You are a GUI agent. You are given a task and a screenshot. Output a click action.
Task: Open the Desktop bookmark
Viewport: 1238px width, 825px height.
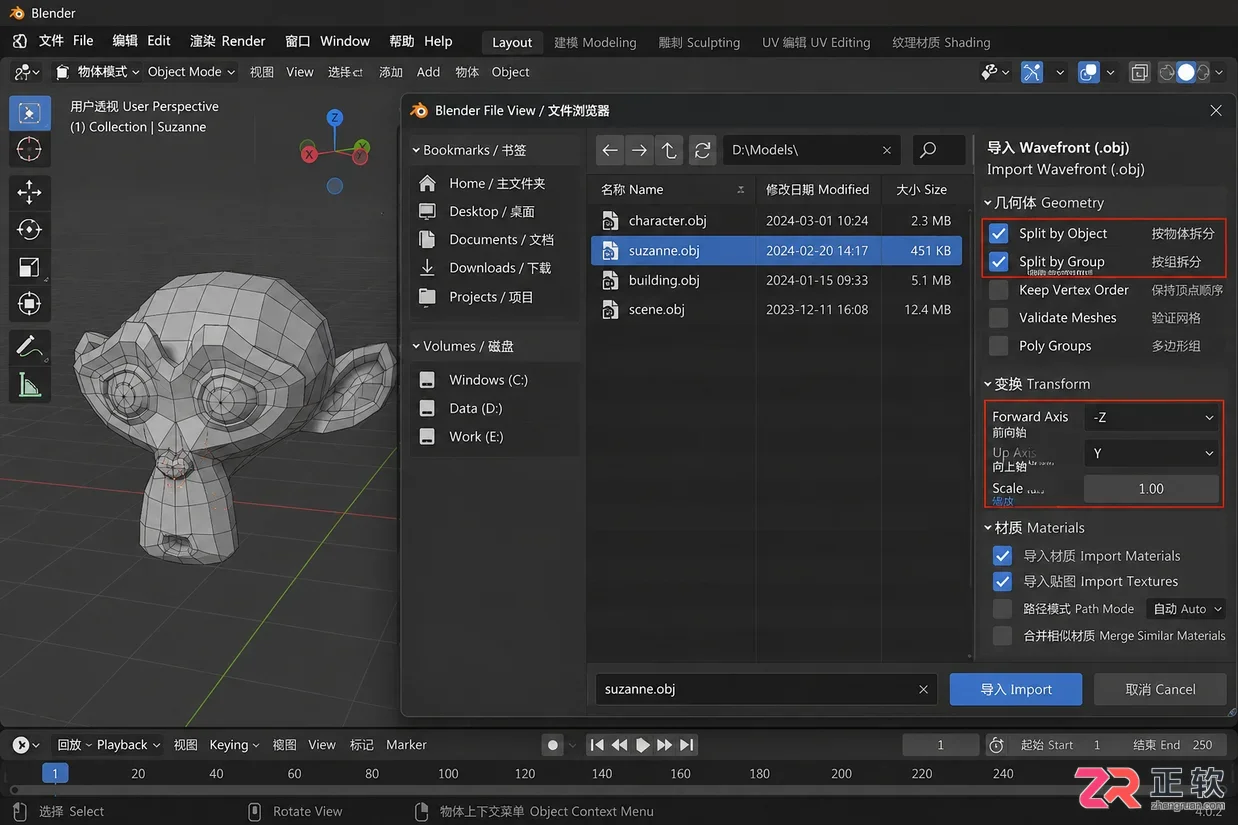tap(494, 212)
